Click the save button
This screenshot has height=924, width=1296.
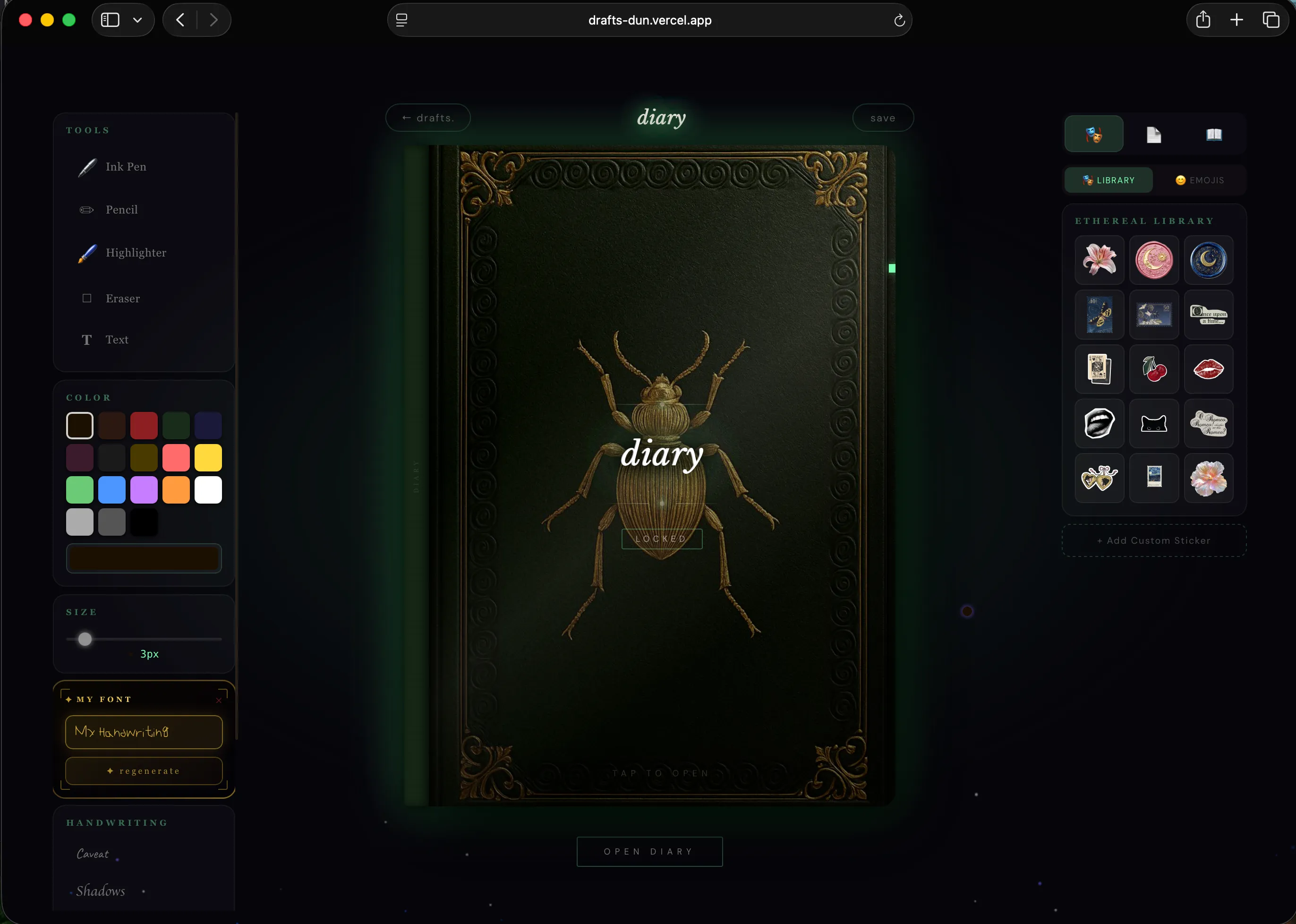tap(882, 119)
